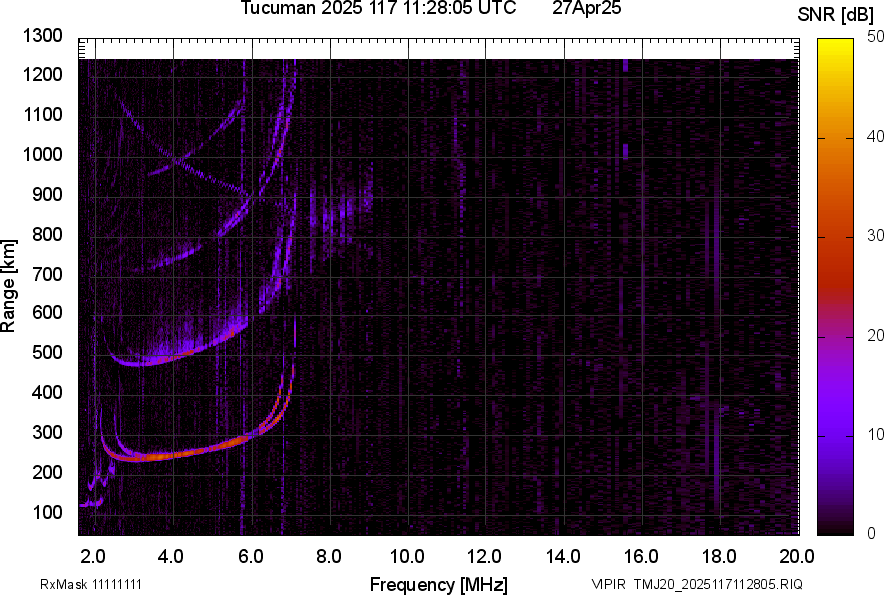884x595 pixels.
Task: Click the 'TMJ20_2025117112805.RIQ' file name
Action: pos(718,584)
